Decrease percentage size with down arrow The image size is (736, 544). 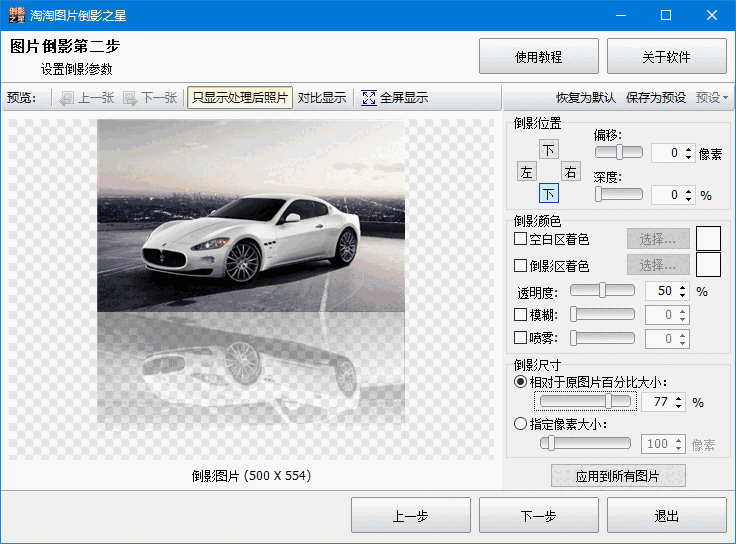click(x=679, y=406)
